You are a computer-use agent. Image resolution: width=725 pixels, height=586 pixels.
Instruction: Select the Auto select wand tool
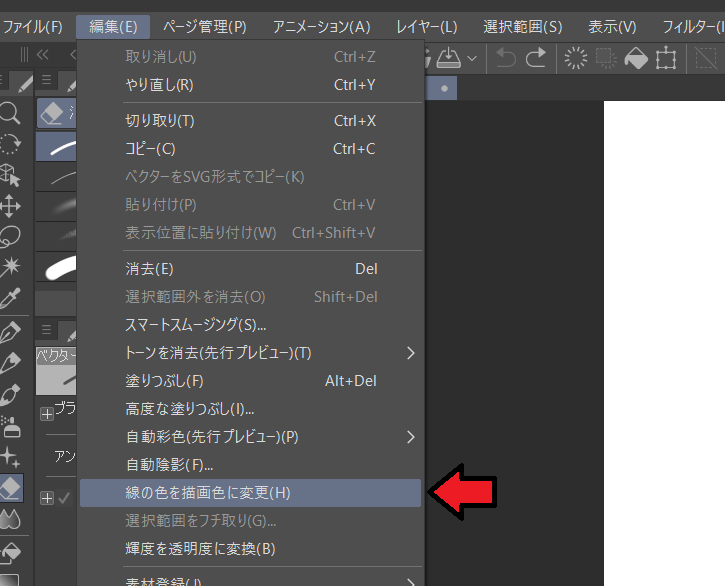coord(10,266)
